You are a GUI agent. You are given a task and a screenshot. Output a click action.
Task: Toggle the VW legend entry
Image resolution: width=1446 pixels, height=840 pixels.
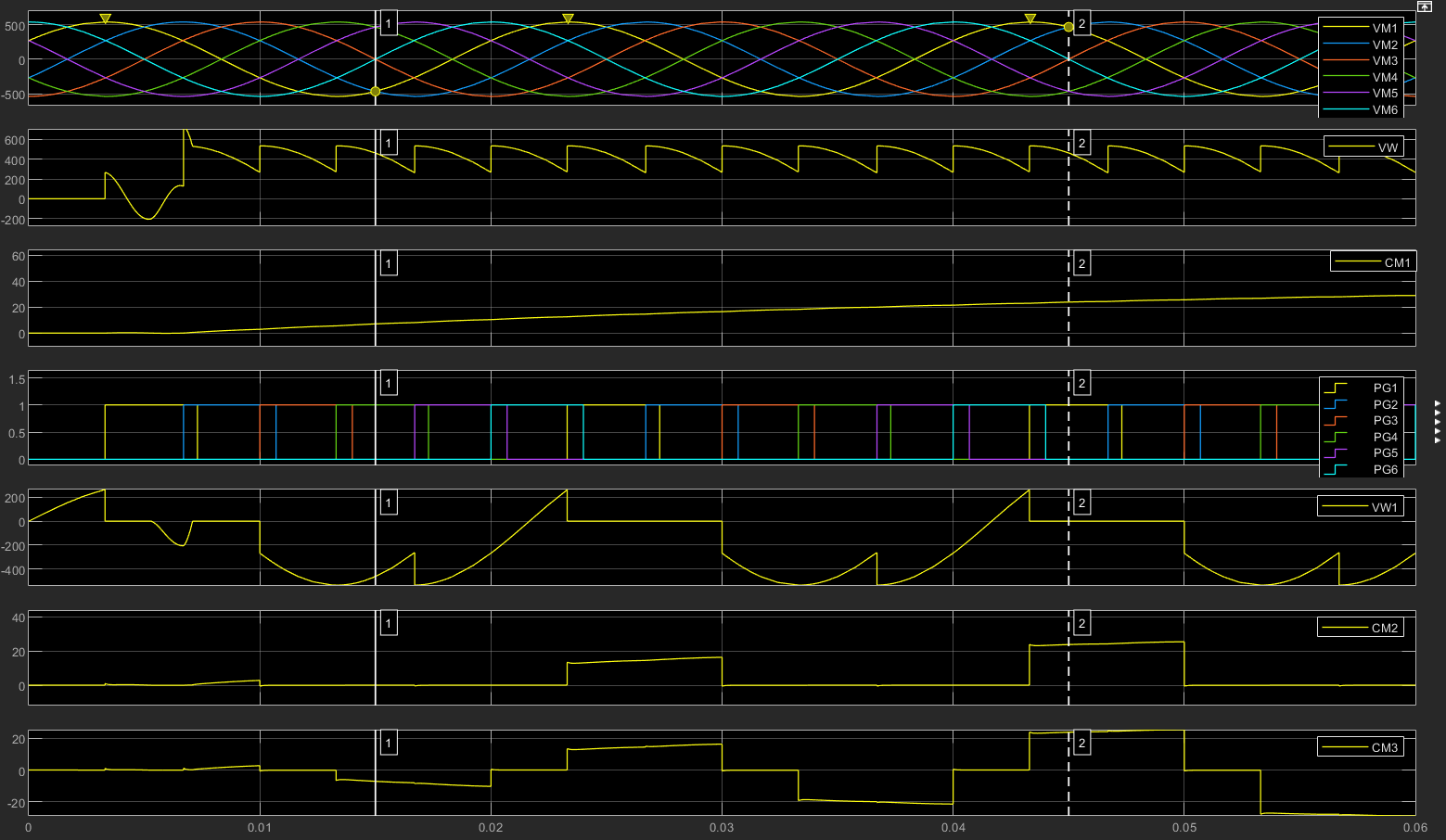pyautogui.click(x=1363, y=147)
